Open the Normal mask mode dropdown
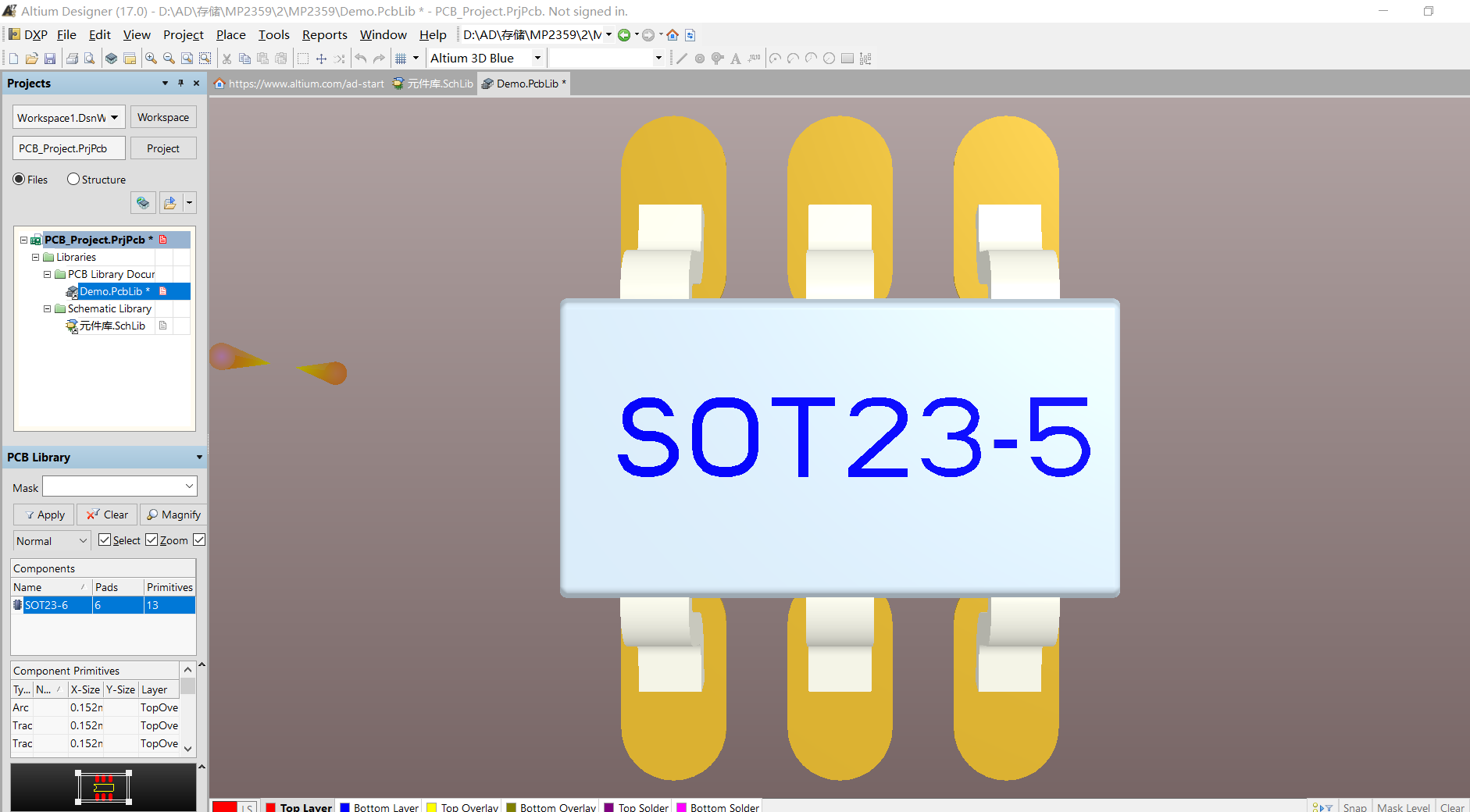 tap(83, 540)
